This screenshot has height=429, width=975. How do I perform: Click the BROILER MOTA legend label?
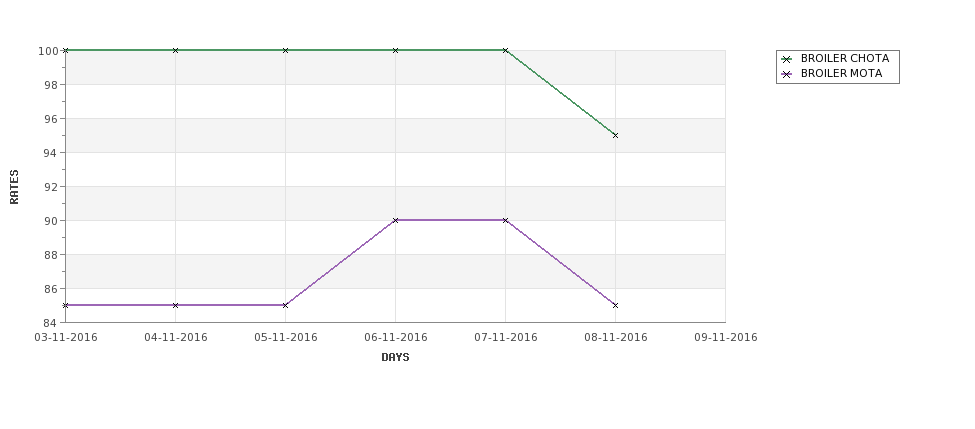841,73
